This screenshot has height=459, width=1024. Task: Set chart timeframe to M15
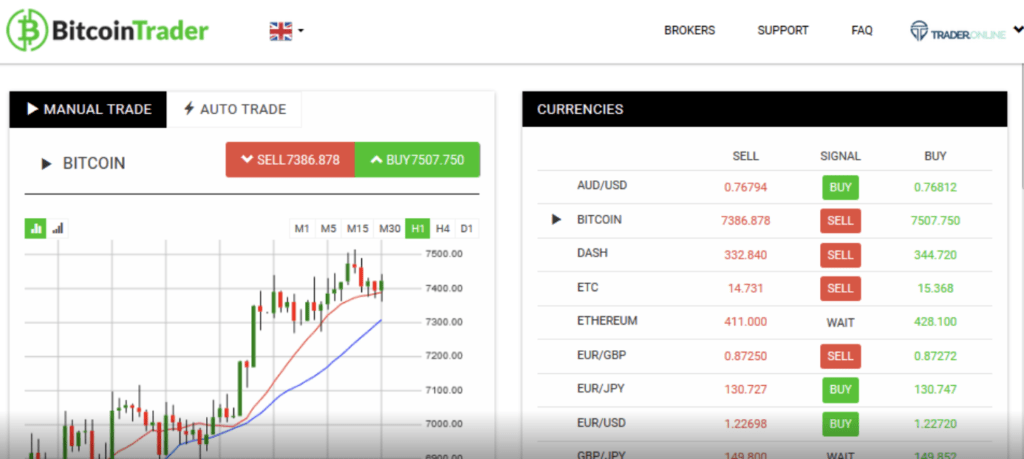click(x=358, y=229)
